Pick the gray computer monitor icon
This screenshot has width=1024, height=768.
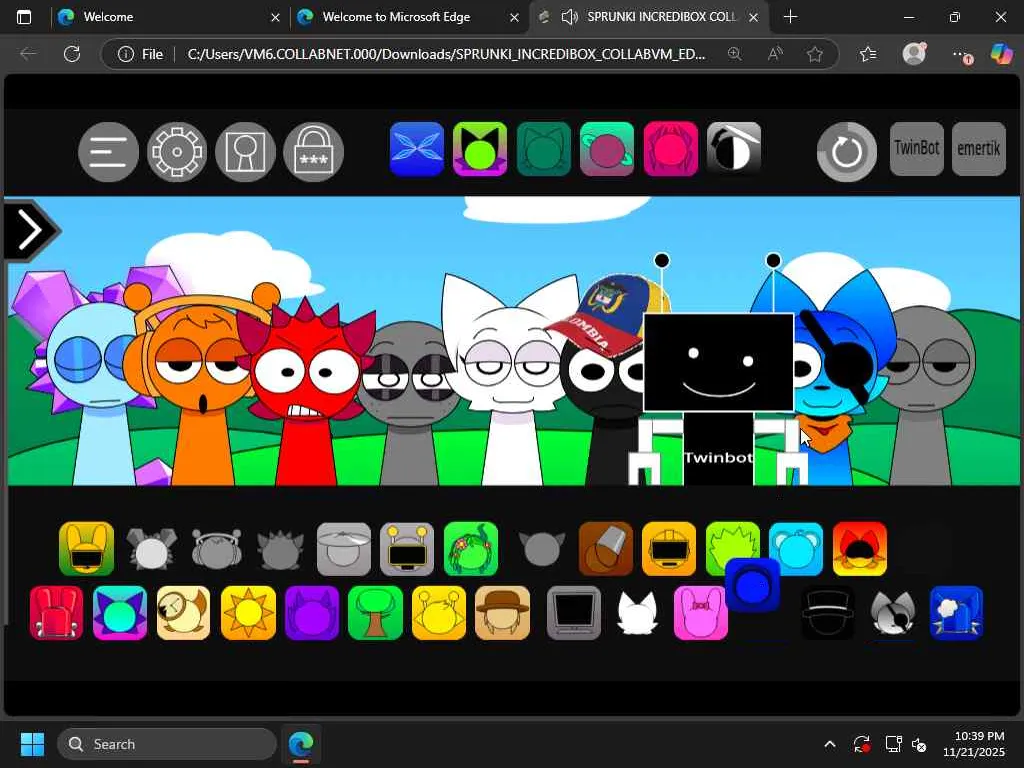pos(573,613)
